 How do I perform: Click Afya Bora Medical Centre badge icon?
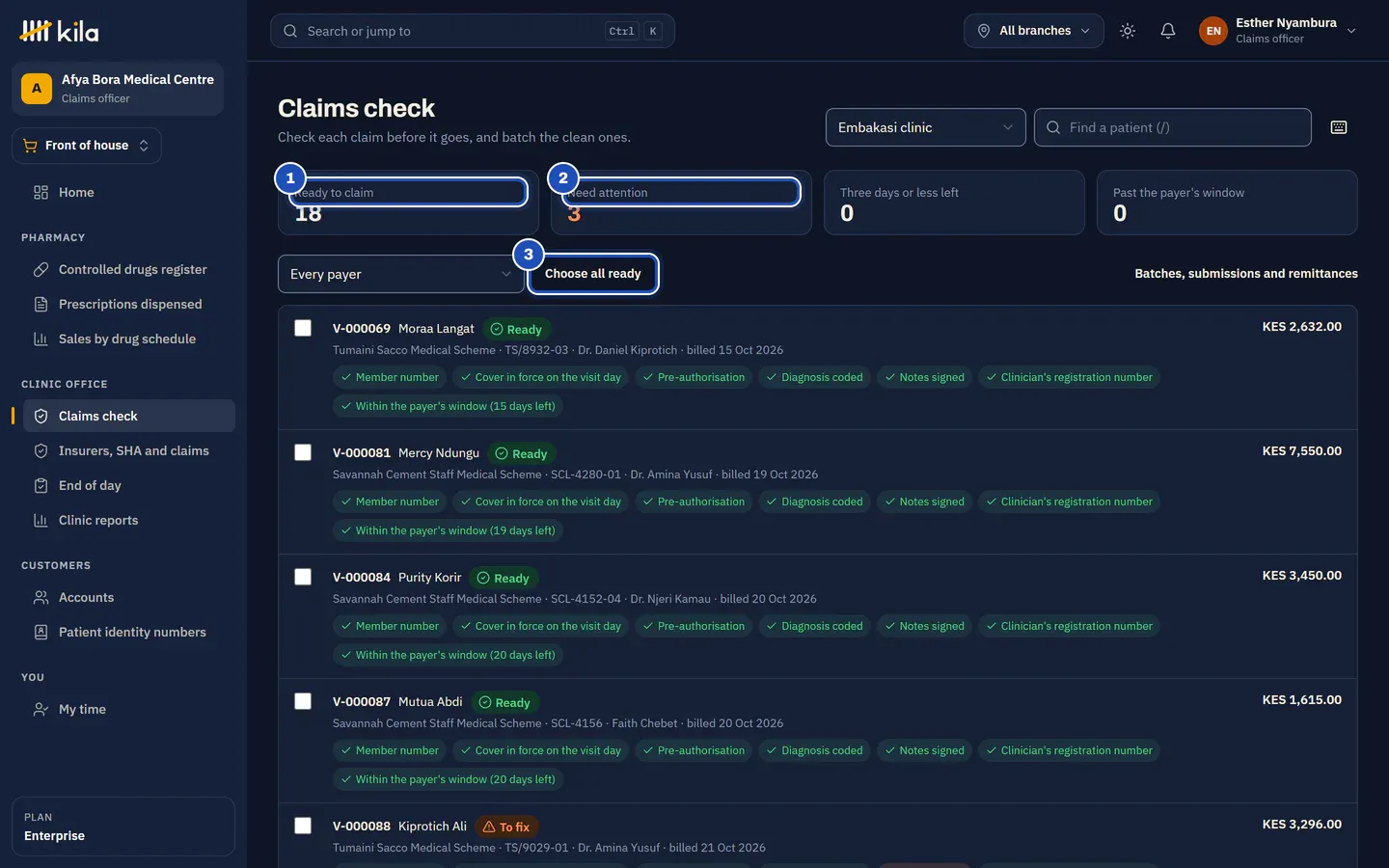(37, 89)
